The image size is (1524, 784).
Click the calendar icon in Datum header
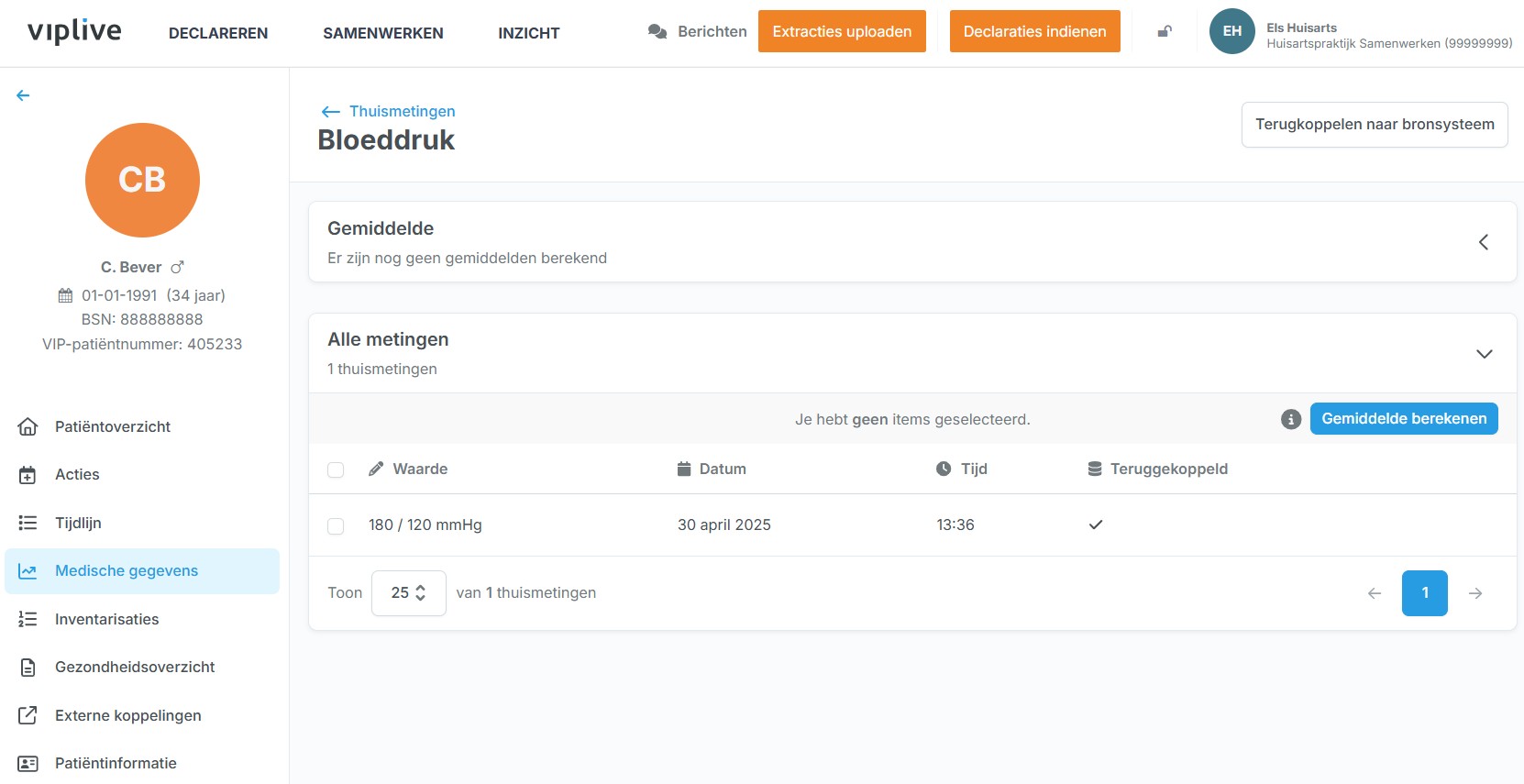coord(684,469)
